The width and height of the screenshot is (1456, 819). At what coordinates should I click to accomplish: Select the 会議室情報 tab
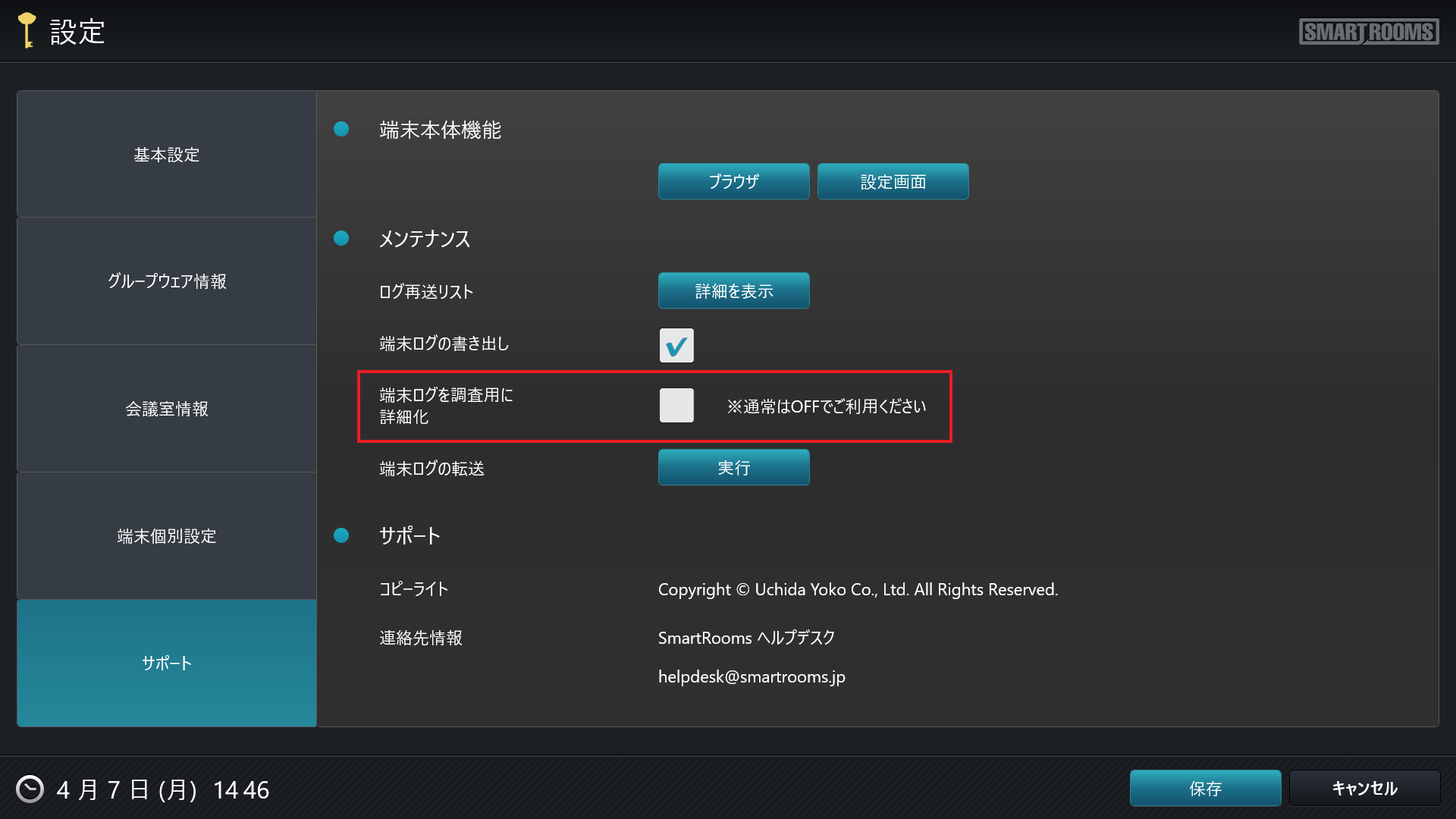click(167, 409)
